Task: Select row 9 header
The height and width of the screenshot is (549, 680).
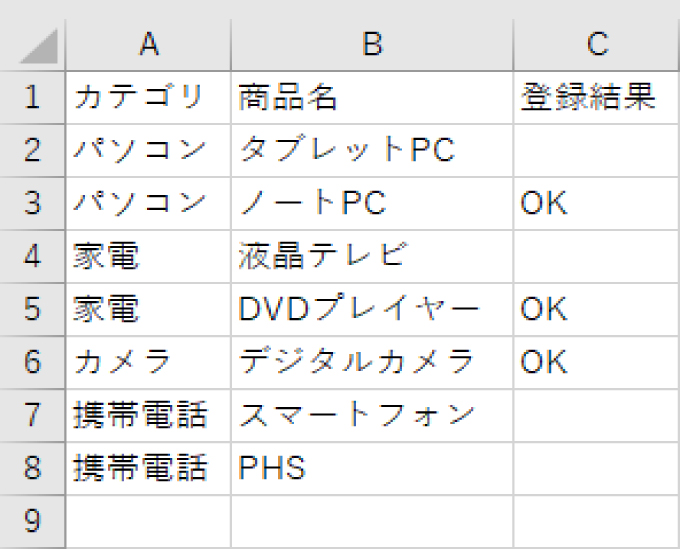Action: point(33,522)
